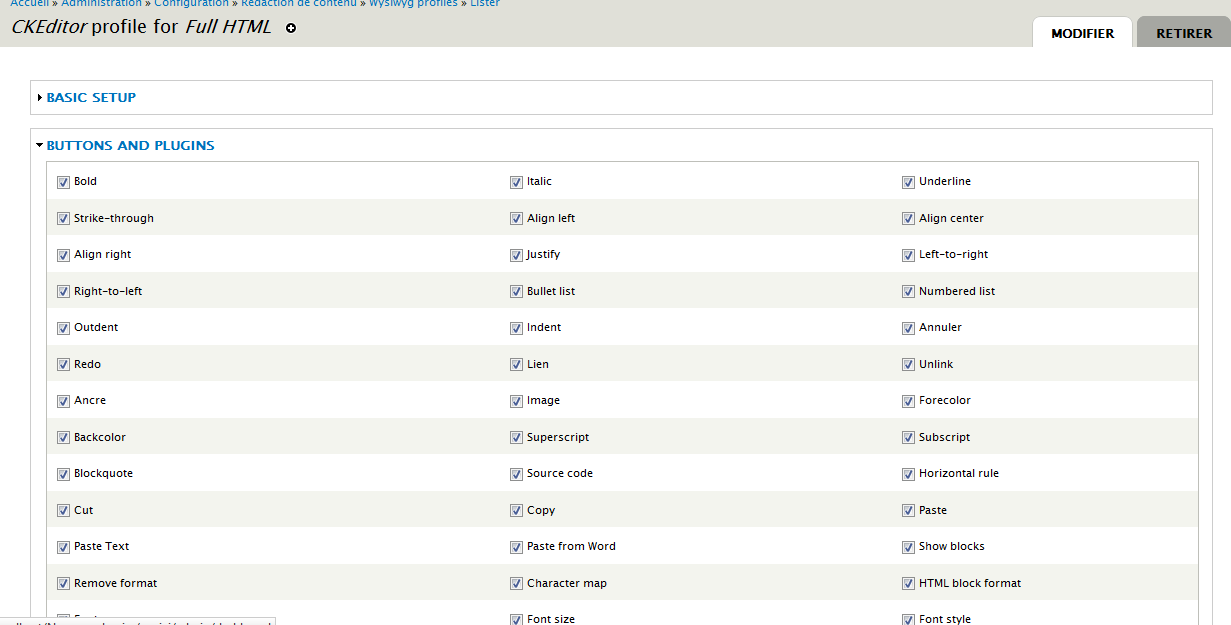Uncheck HTML block format
Screen dimensions: 1231x625
[908, 584]
